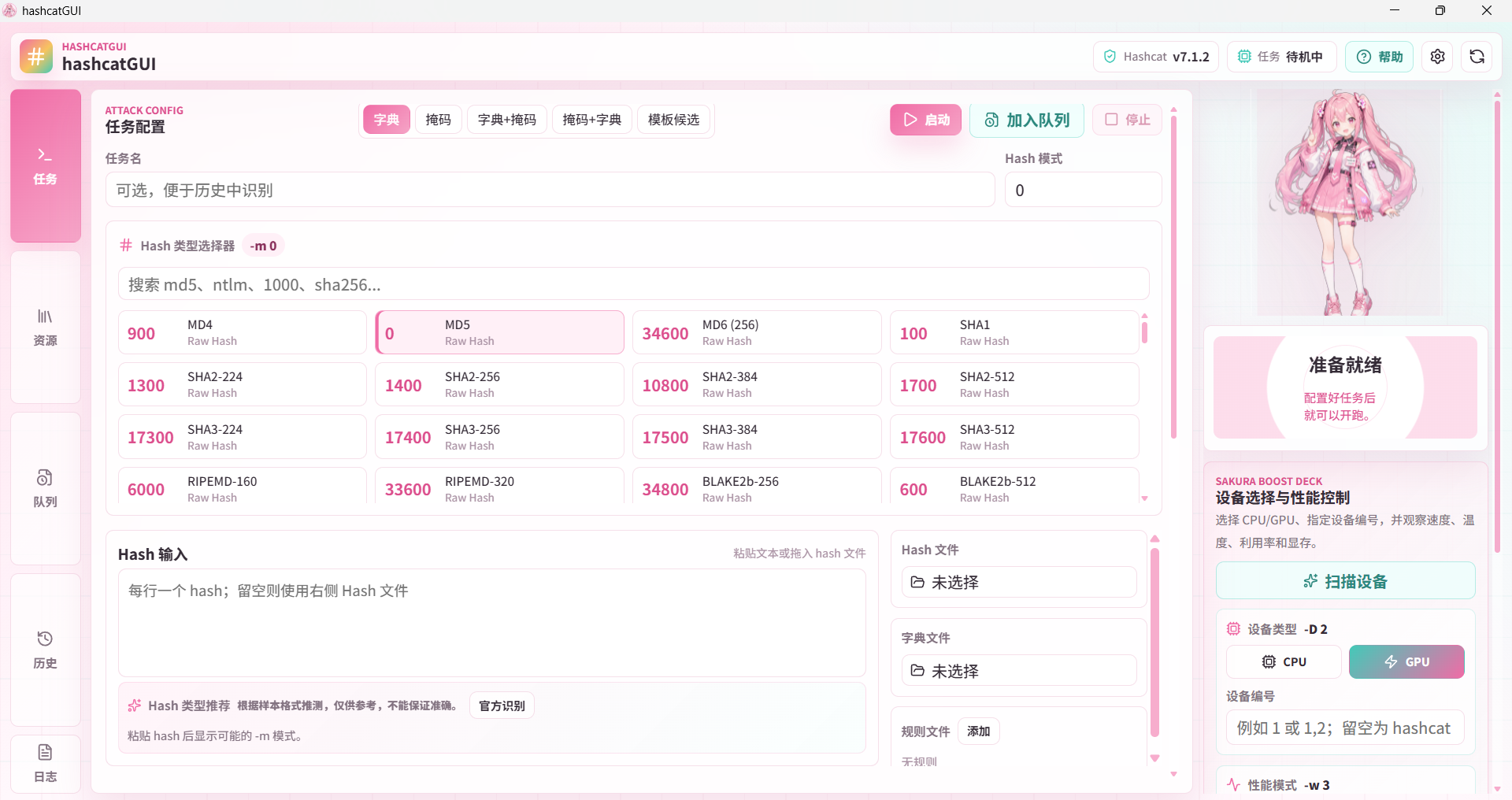Click the hash type search box
1512x800 pixels.
634,284
